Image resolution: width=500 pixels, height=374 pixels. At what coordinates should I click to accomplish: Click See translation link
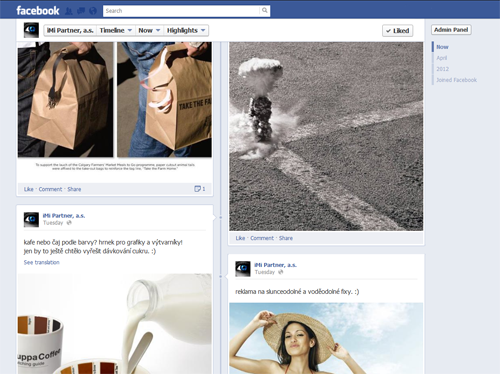coord(42,263)
